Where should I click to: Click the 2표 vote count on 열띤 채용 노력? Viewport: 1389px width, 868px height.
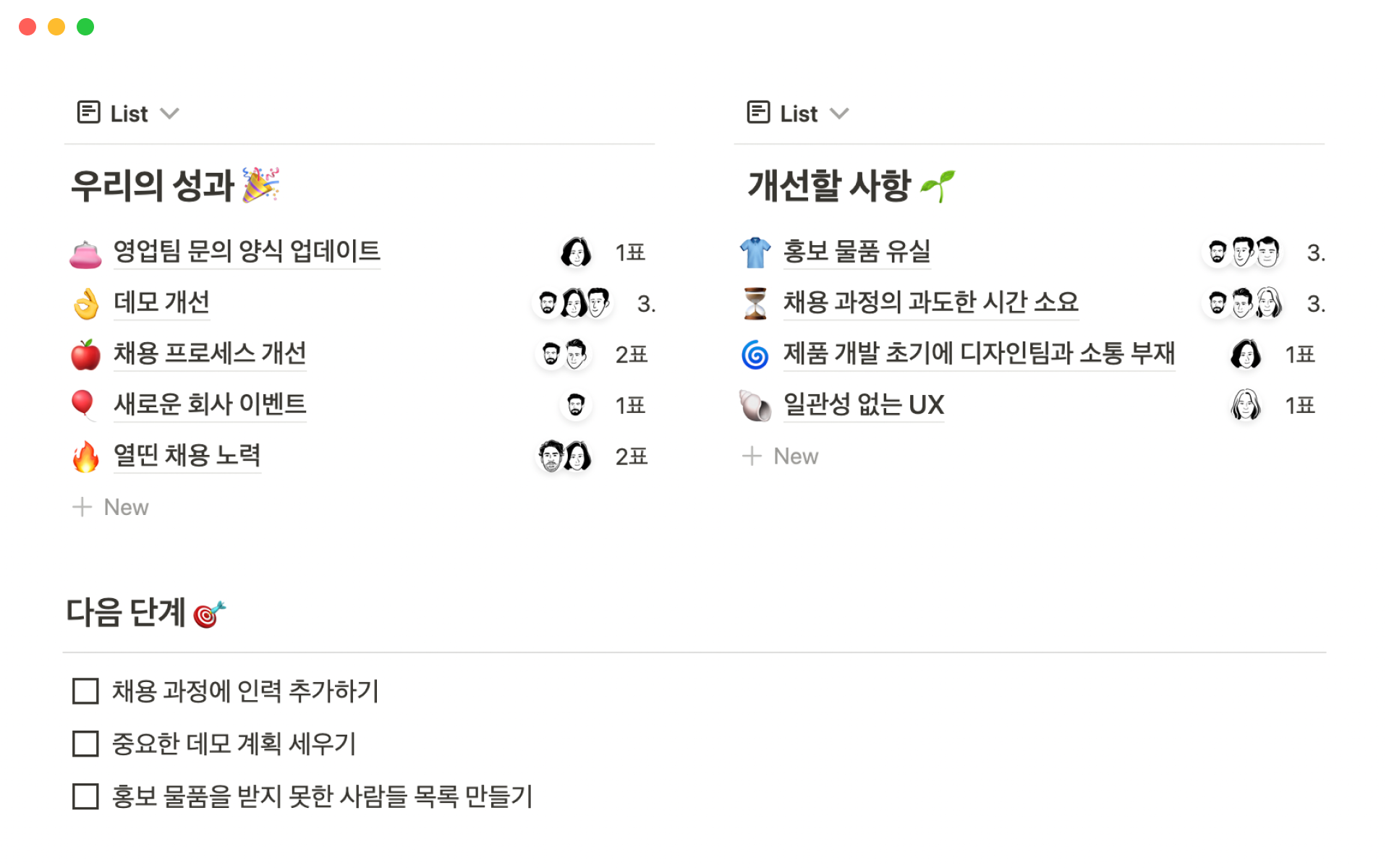631,456
